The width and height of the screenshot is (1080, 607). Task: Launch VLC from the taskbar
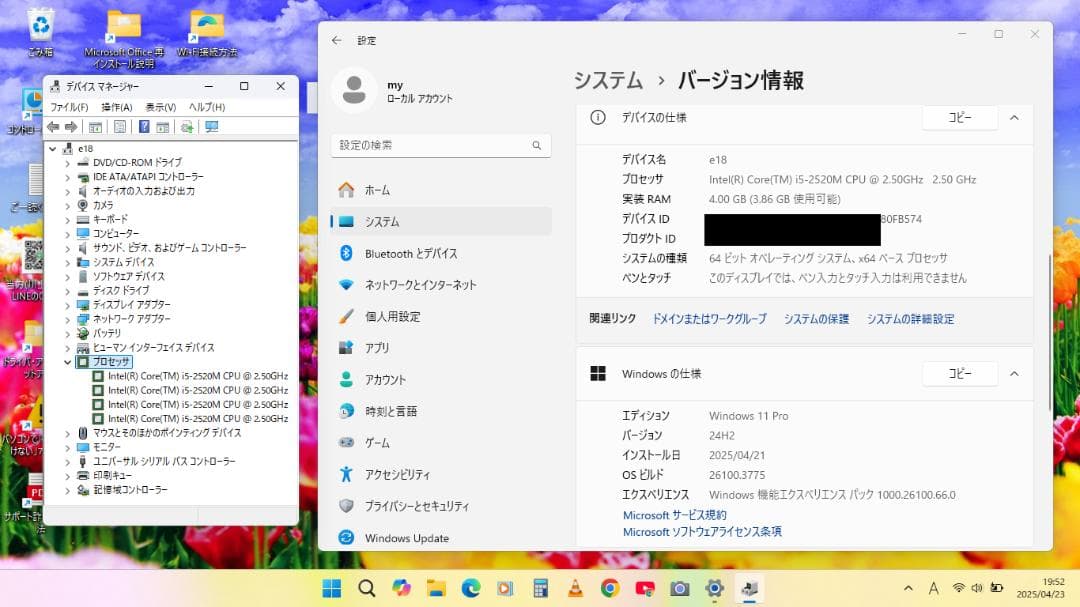(574, 590)
